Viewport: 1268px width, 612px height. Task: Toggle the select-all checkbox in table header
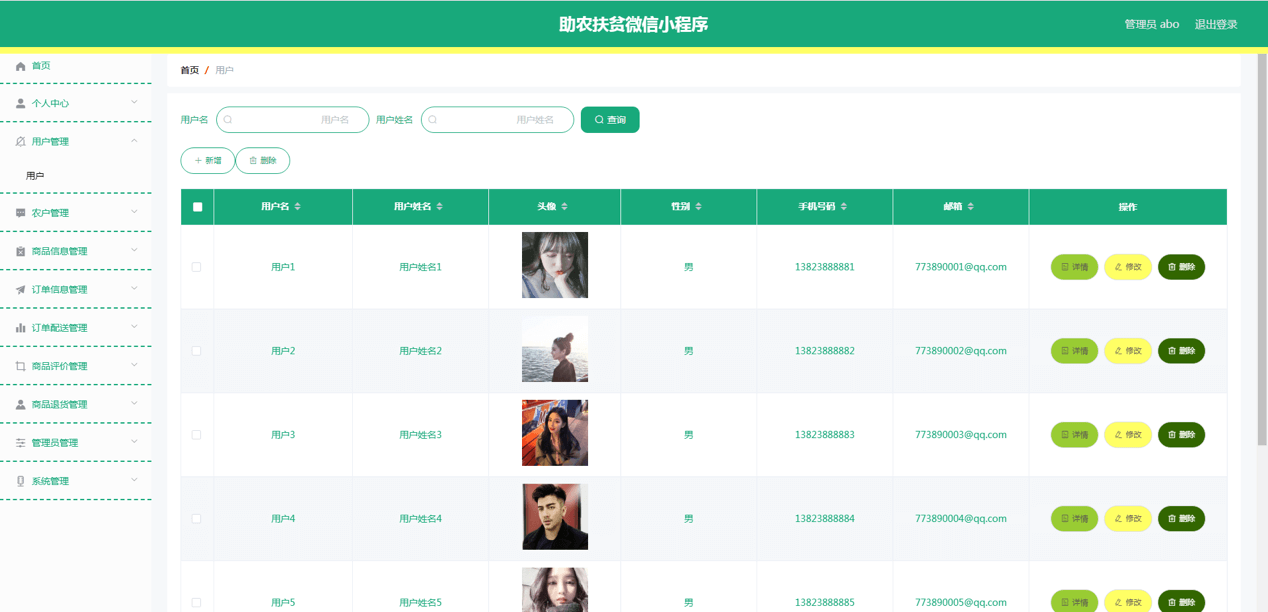click(x=197, y=207)
